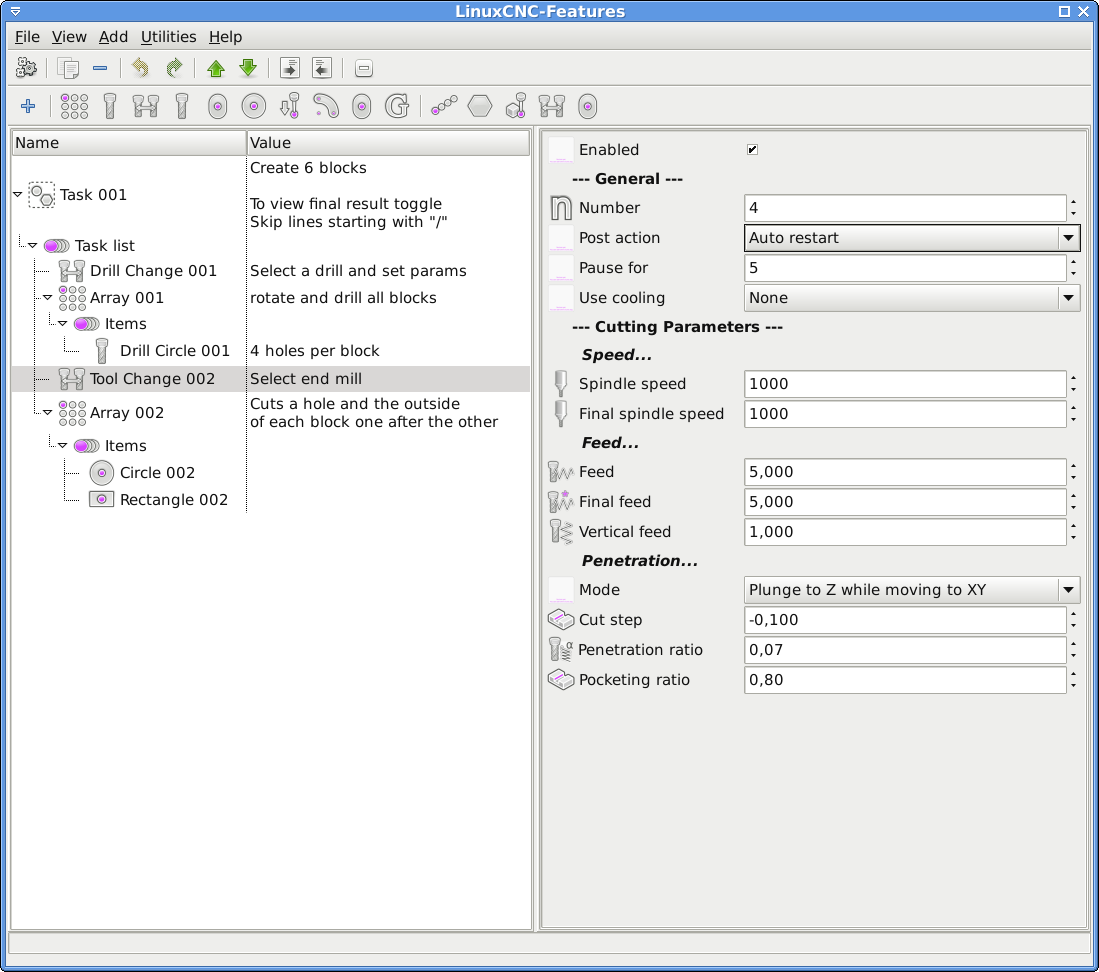Click the concentric circle feature icon
Image resolution: width=1099 pixels, height=972 pixels.
tap(254, 107)
